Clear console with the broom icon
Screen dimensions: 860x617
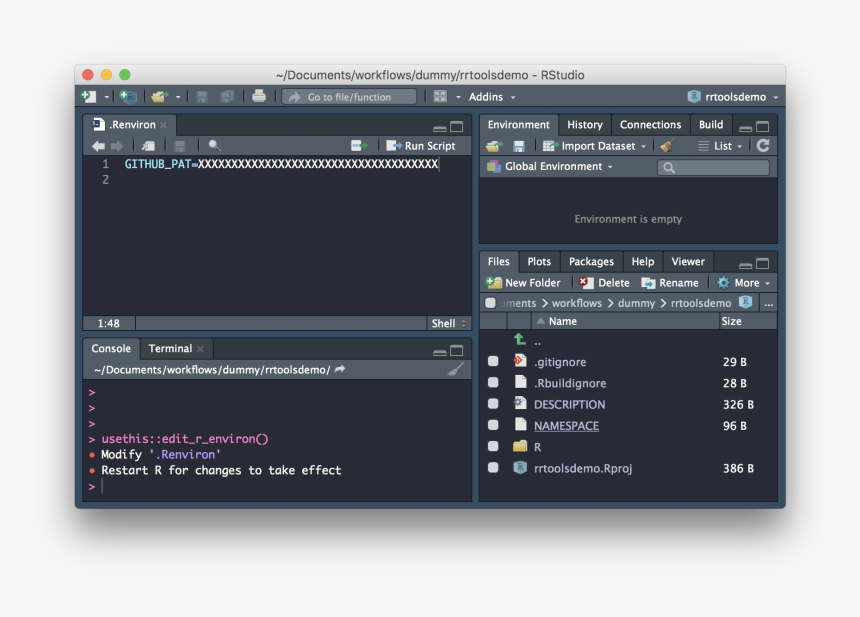pyautogui.click(x=455, y=370)
